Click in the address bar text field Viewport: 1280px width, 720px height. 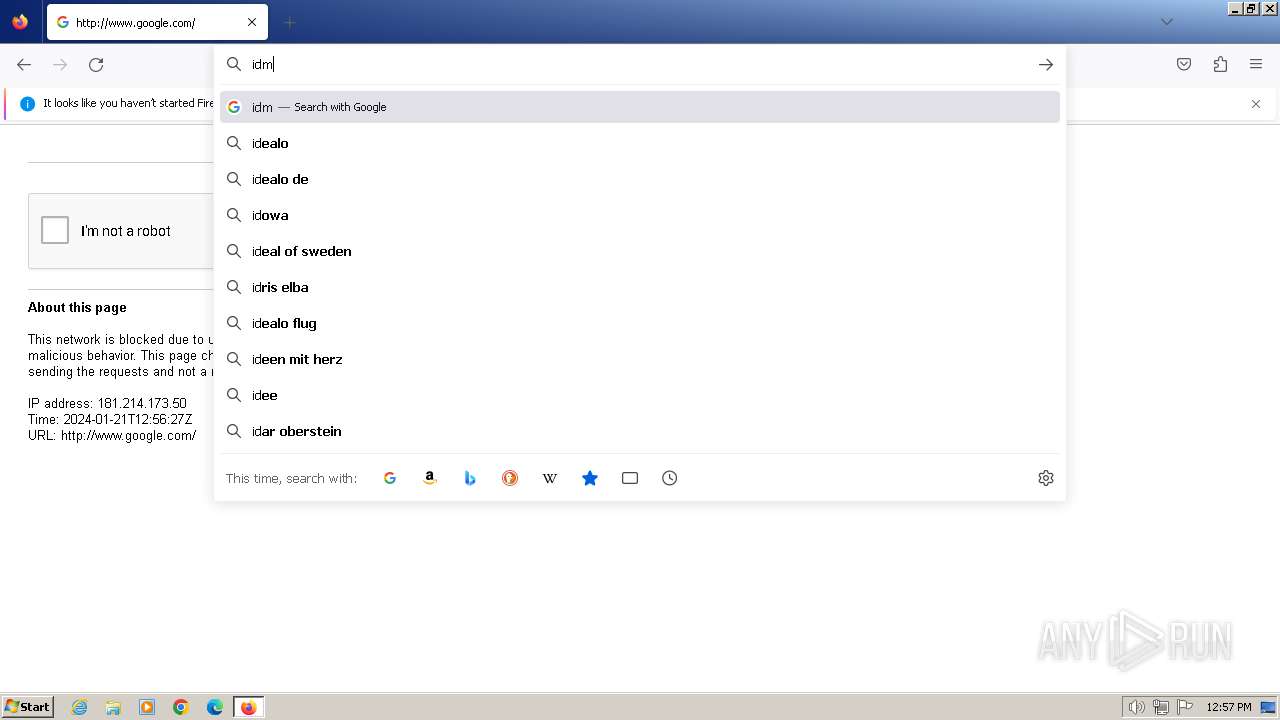pos(640,64)
